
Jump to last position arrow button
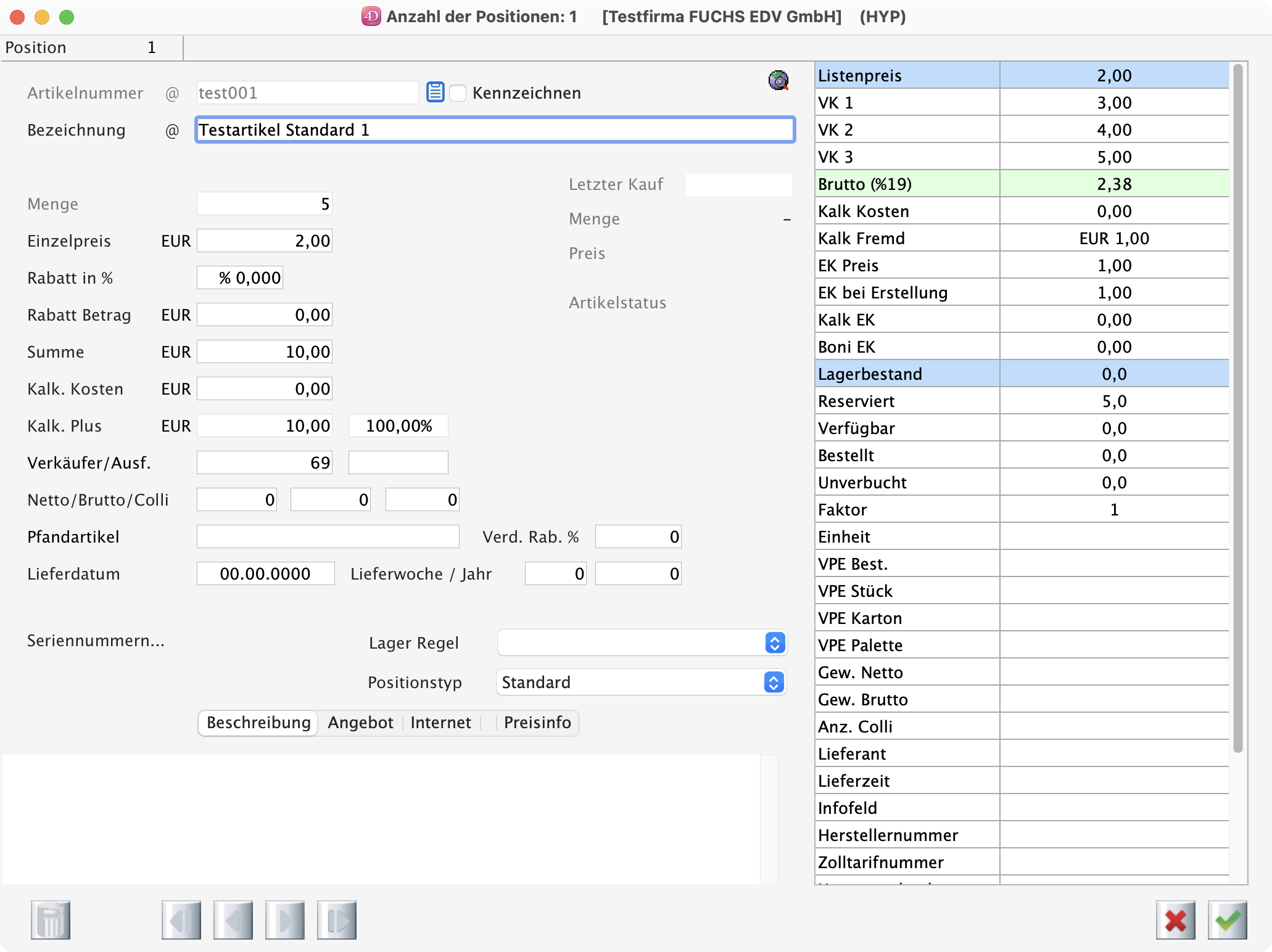(x=337, y=920)
